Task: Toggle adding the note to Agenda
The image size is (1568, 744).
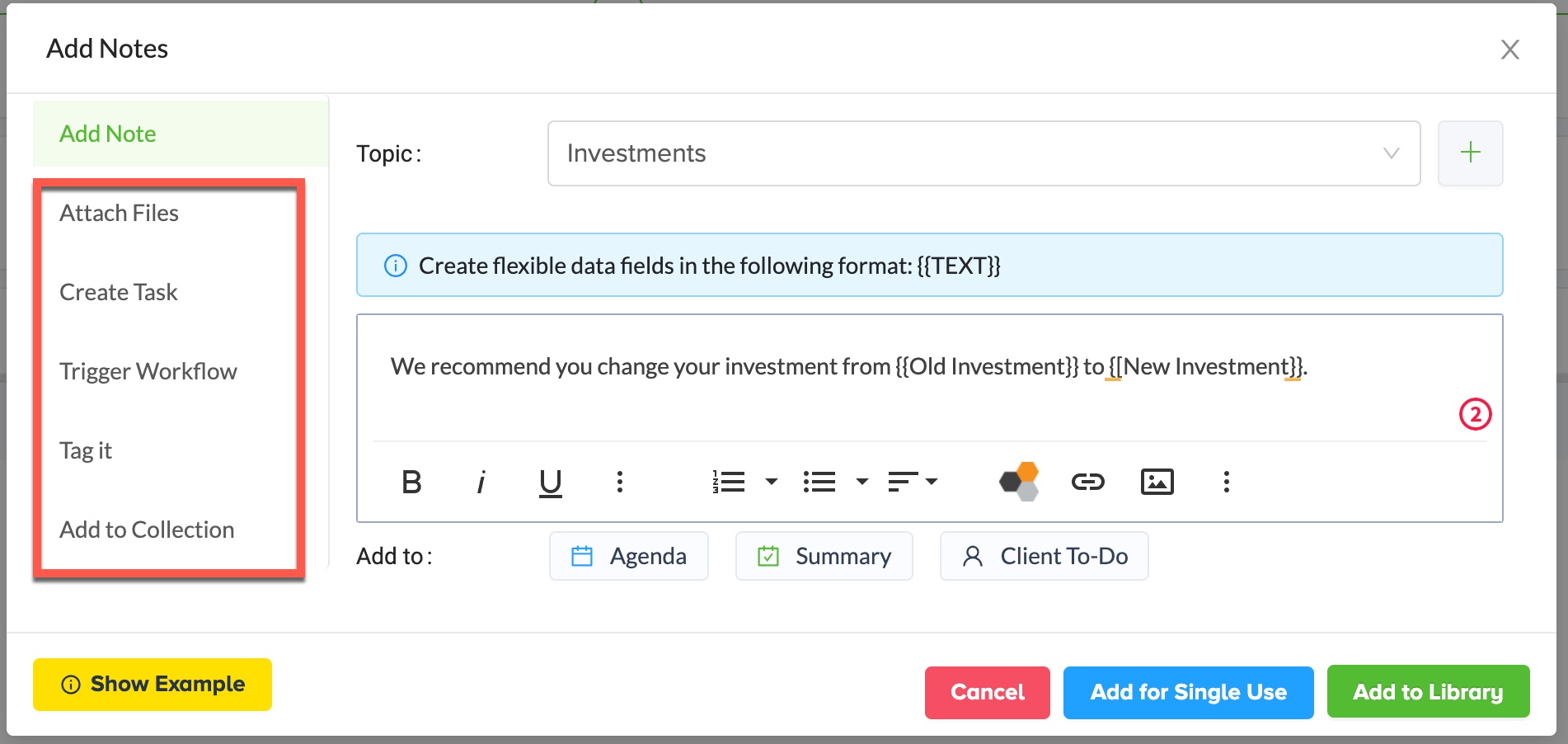Action: pyautogui.click(x=628, y=556)
